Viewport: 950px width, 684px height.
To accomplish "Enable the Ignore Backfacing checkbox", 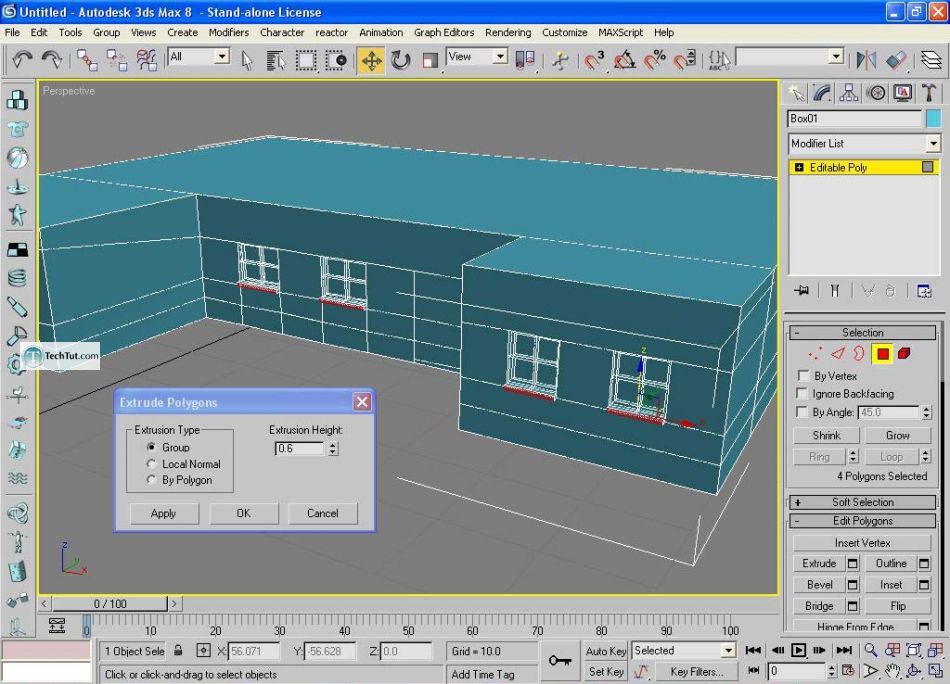I will [802, 393].
